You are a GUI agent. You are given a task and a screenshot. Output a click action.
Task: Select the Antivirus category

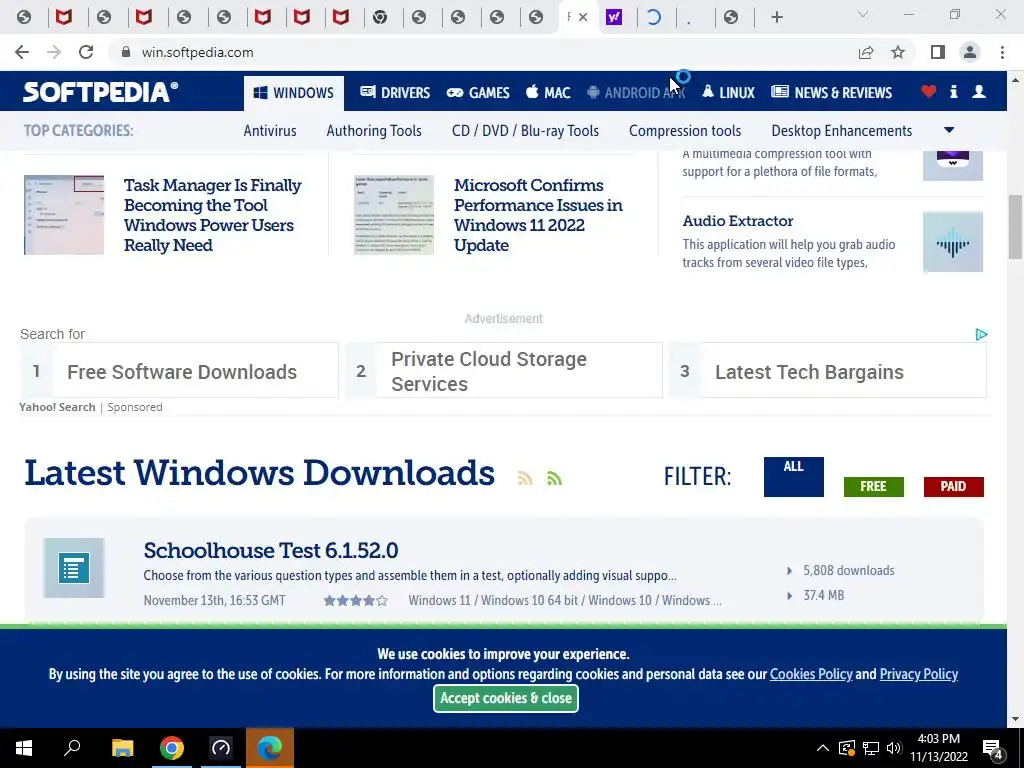point(270,131)
